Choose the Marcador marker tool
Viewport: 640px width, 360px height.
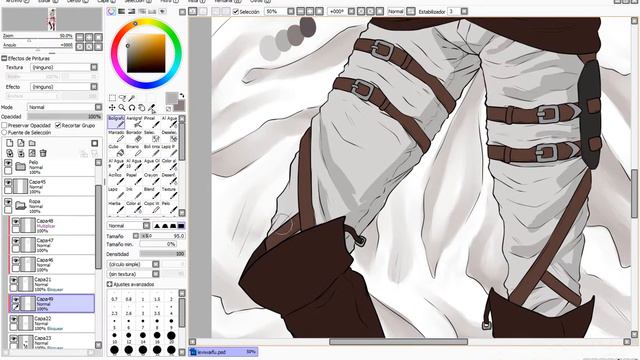point(116,136)
